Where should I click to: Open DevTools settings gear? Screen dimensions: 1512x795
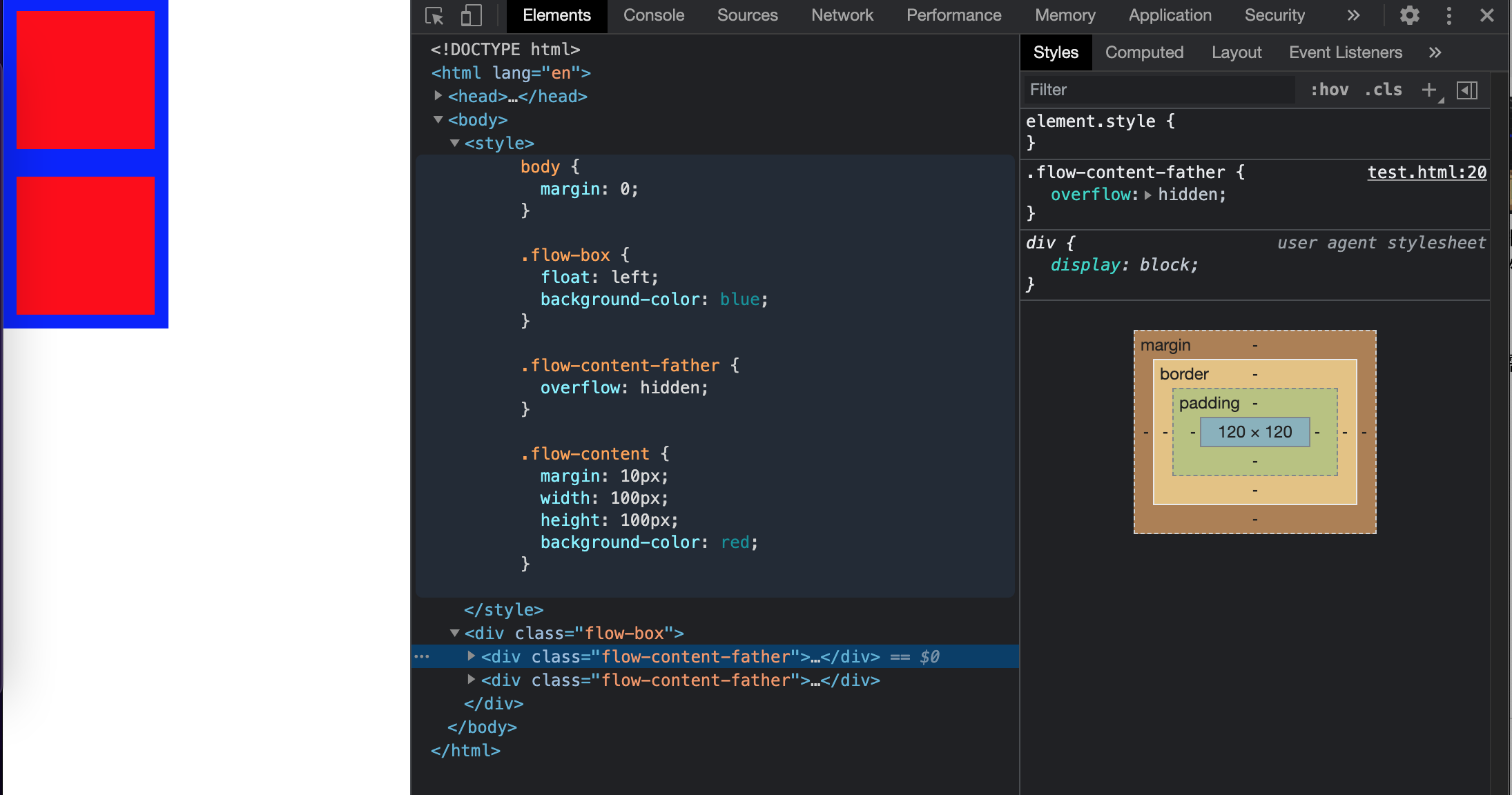point(1409,15)
